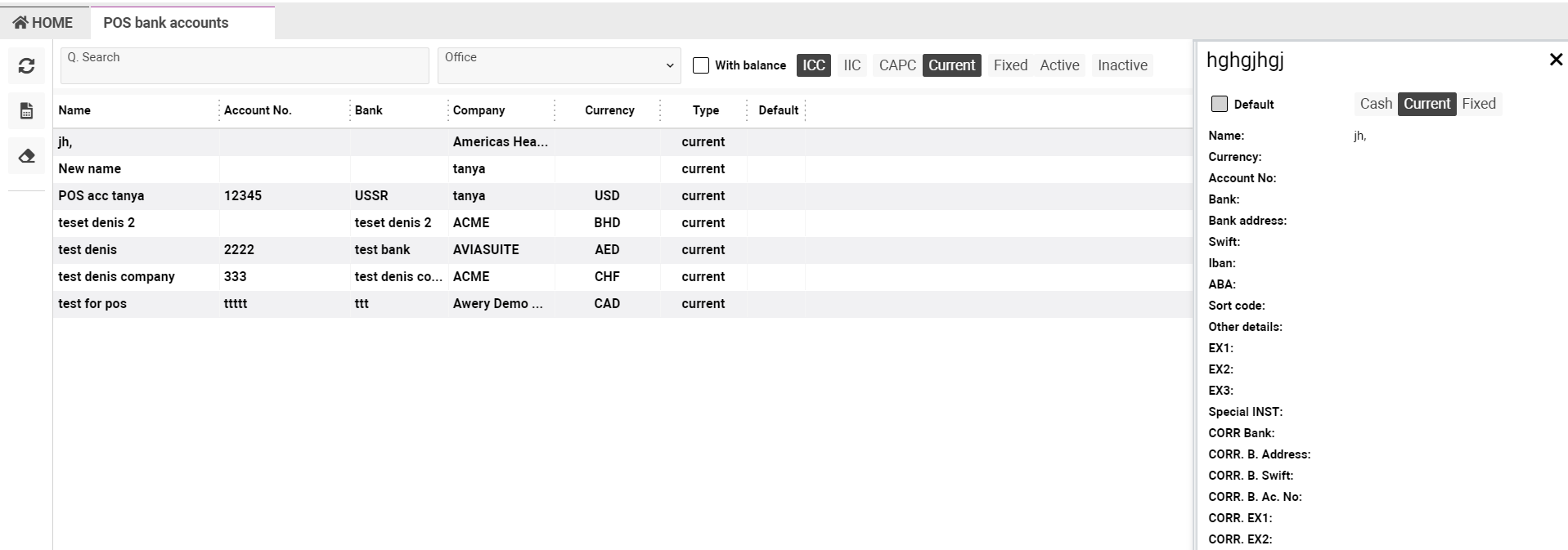
Task: Tick the Default checkbox in the details panel
Action: coord(1219,104)
